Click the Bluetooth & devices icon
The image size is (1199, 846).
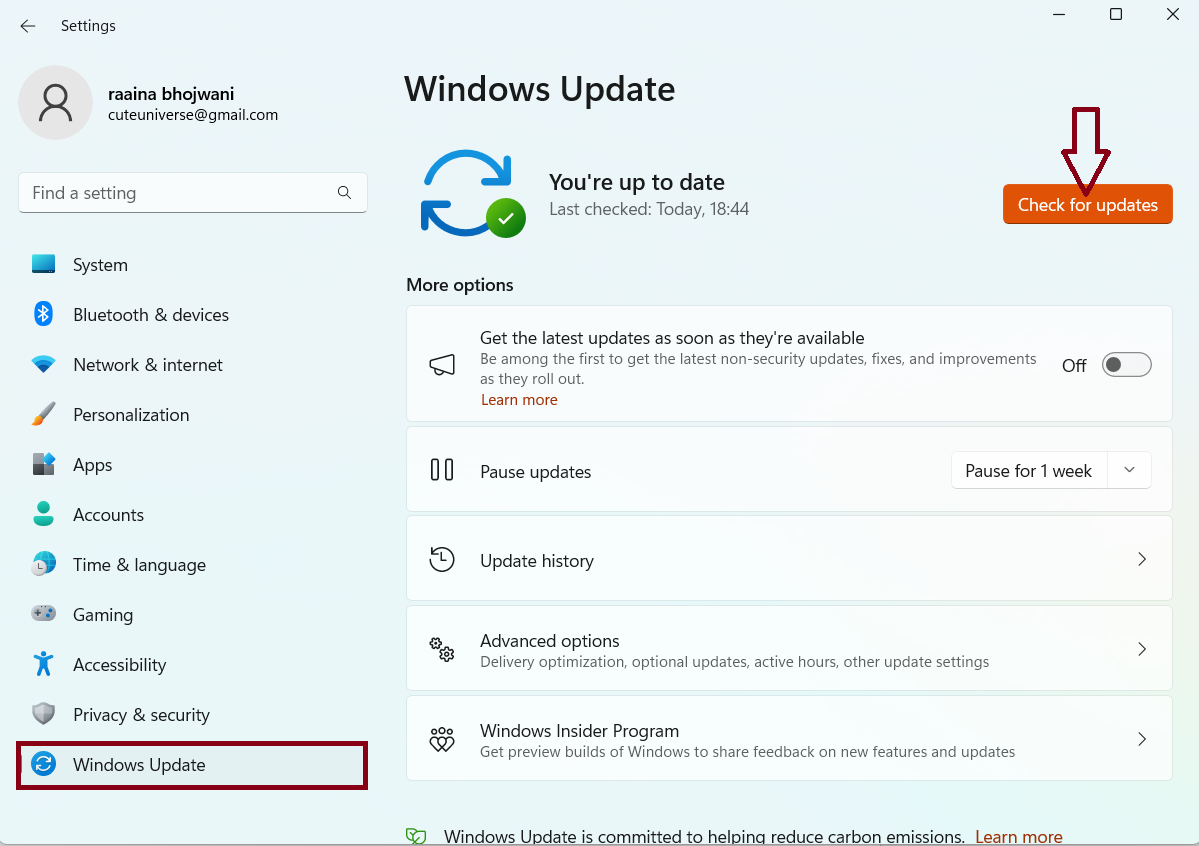(43, 314)
